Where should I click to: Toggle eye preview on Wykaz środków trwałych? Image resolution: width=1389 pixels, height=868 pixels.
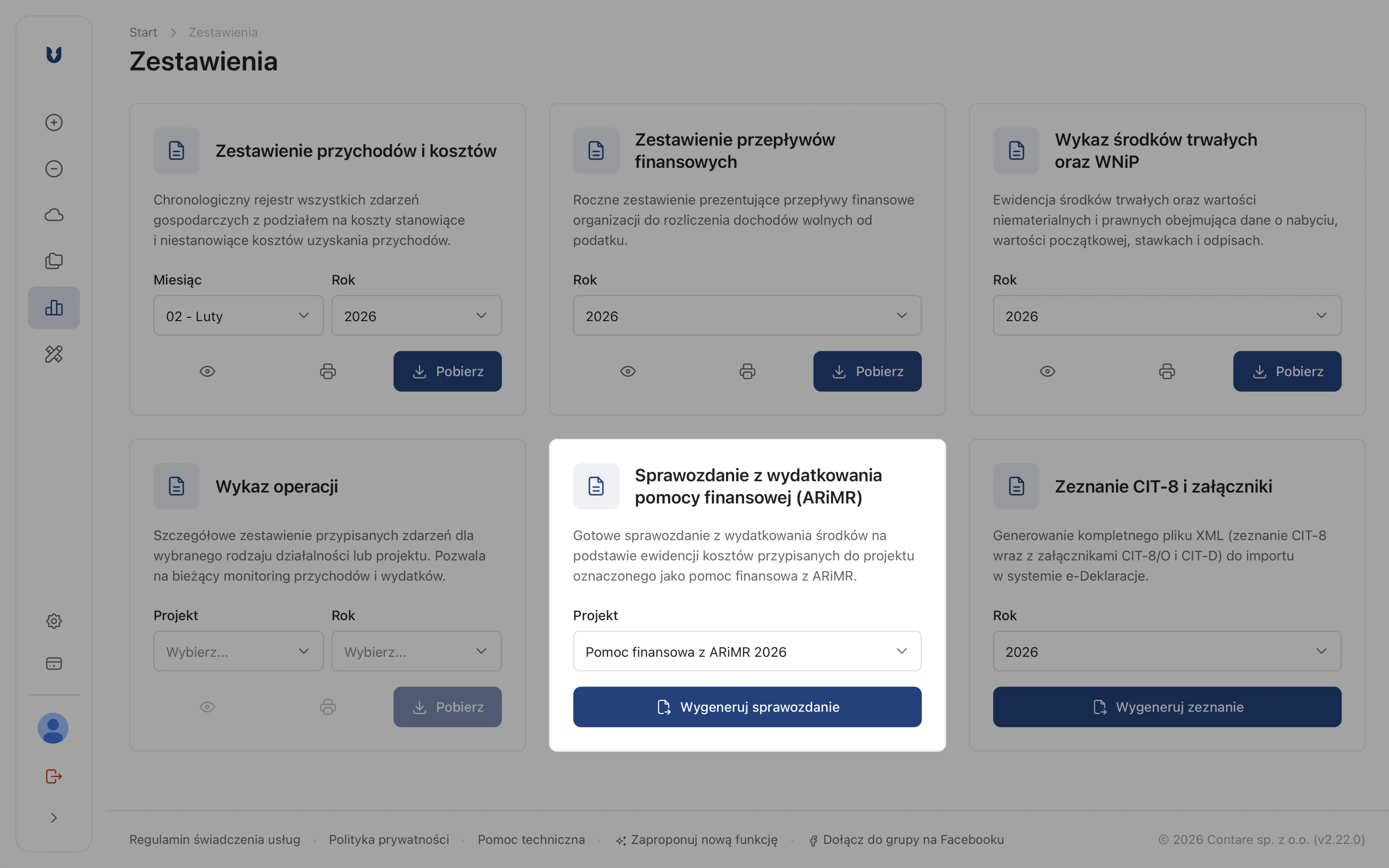click(x=1047, y=371)
